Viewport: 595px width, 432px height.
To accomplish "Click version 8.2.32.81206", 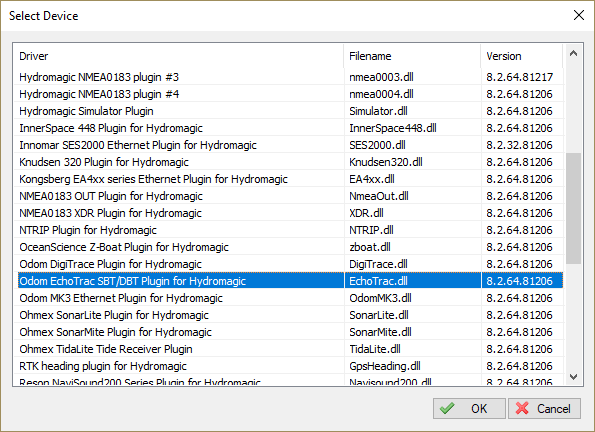I will click(x=519, y=145).
